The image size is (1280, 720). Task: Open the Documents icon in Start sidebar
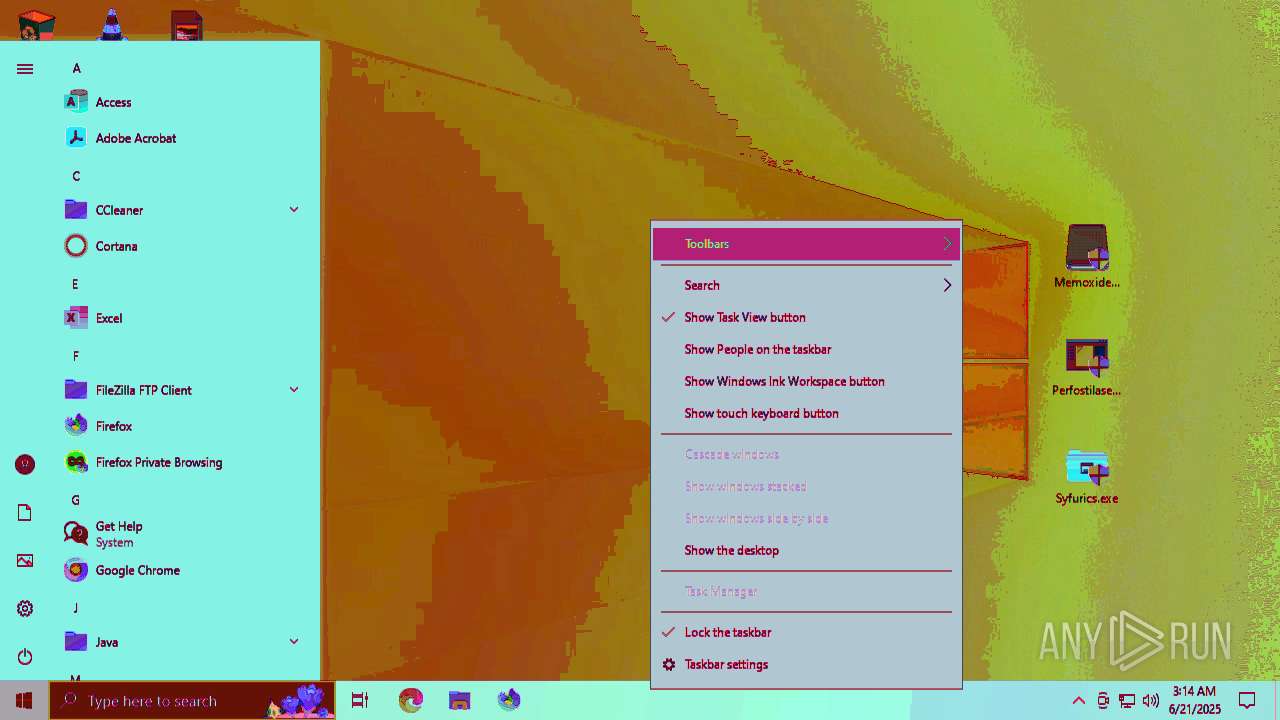[25, 513]
